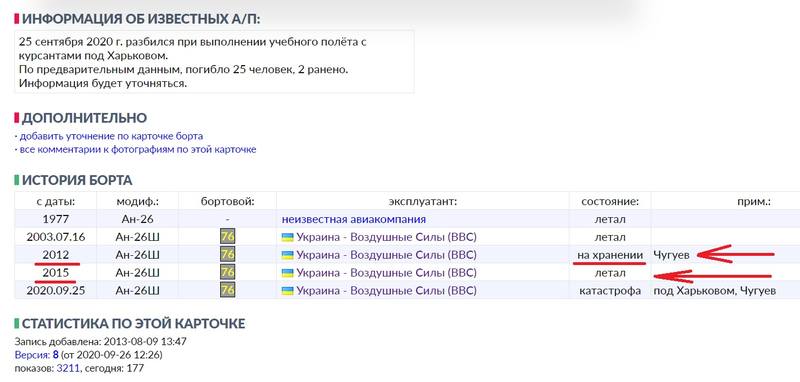Click 'под Харьковом, Чугуев' note cell
This screenshot has width=800, height=382.
[x=715, y=291]
